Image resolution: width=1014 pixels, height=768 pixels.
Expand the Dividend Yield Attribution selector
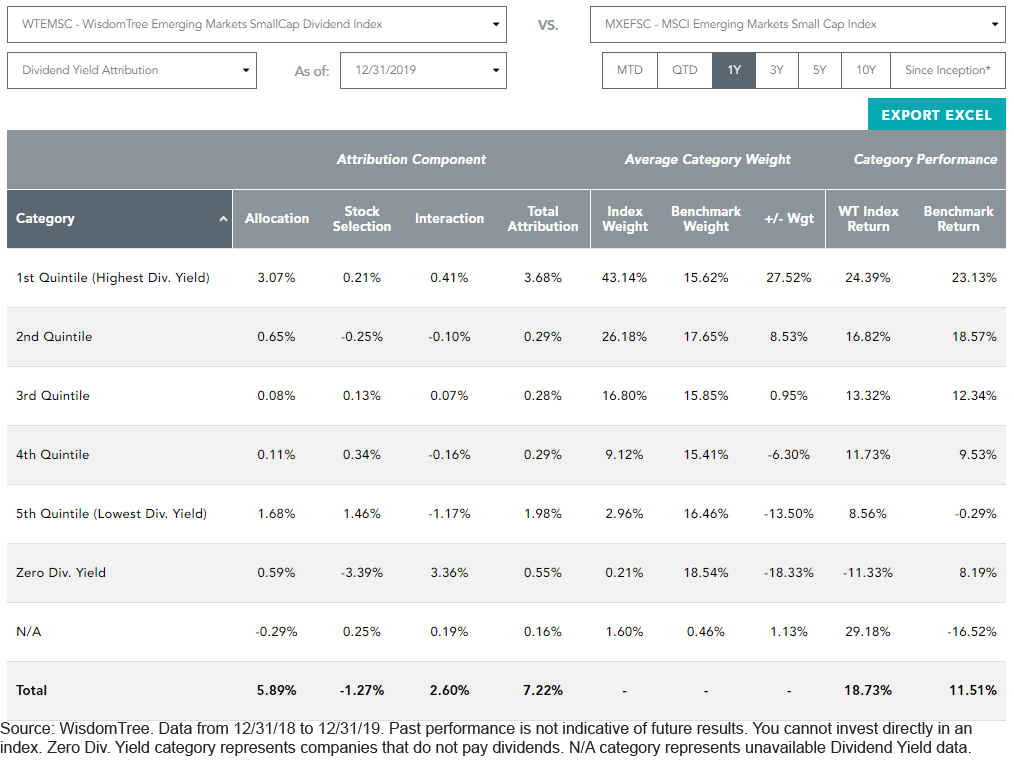(132, 70)
